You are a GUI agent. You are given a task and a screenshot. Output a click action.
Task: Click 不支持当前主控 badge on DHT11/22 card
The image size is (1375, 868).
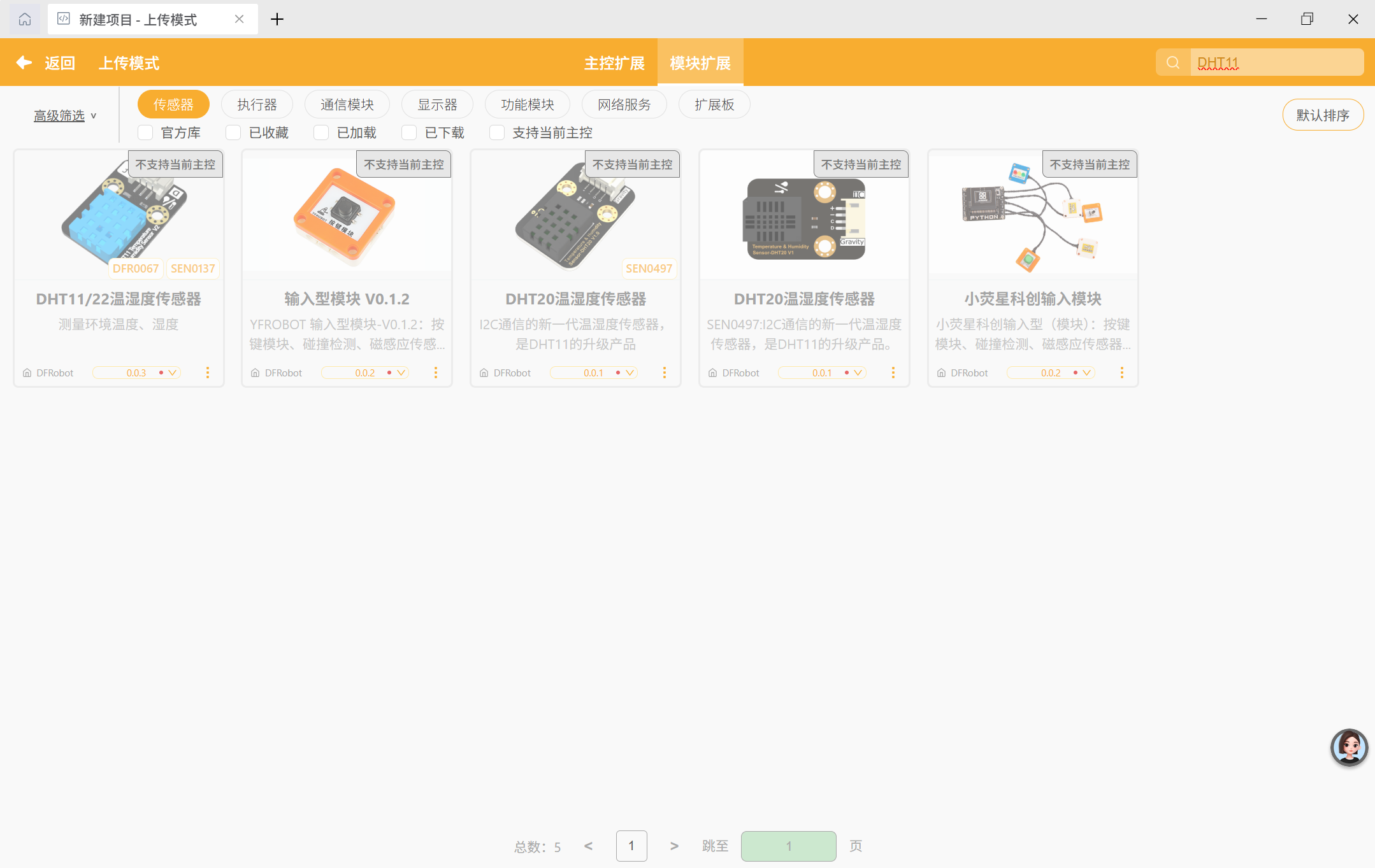(x=175, y=164)
